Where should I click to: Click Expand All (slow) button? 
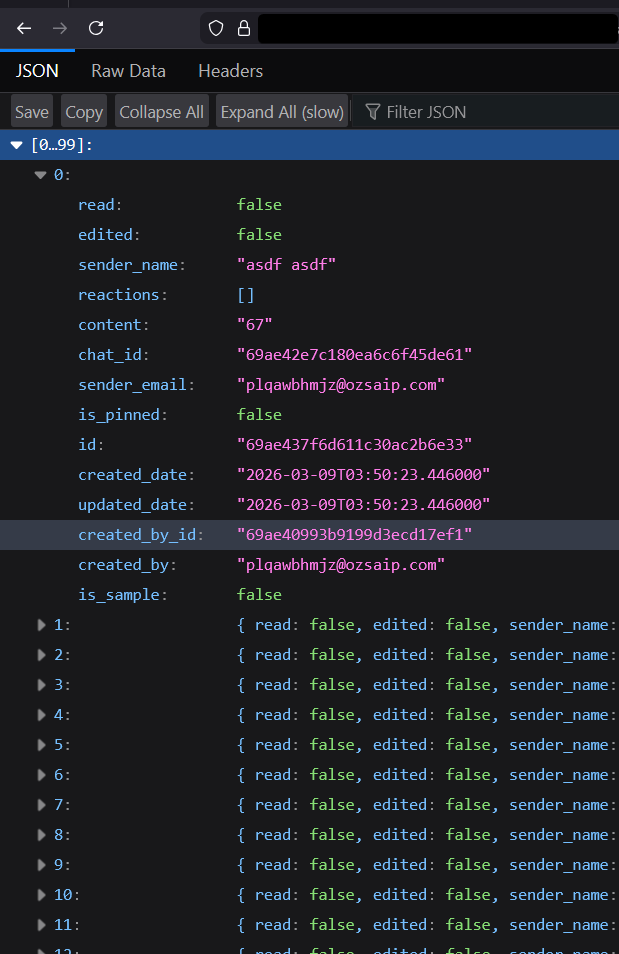(282, 112)
